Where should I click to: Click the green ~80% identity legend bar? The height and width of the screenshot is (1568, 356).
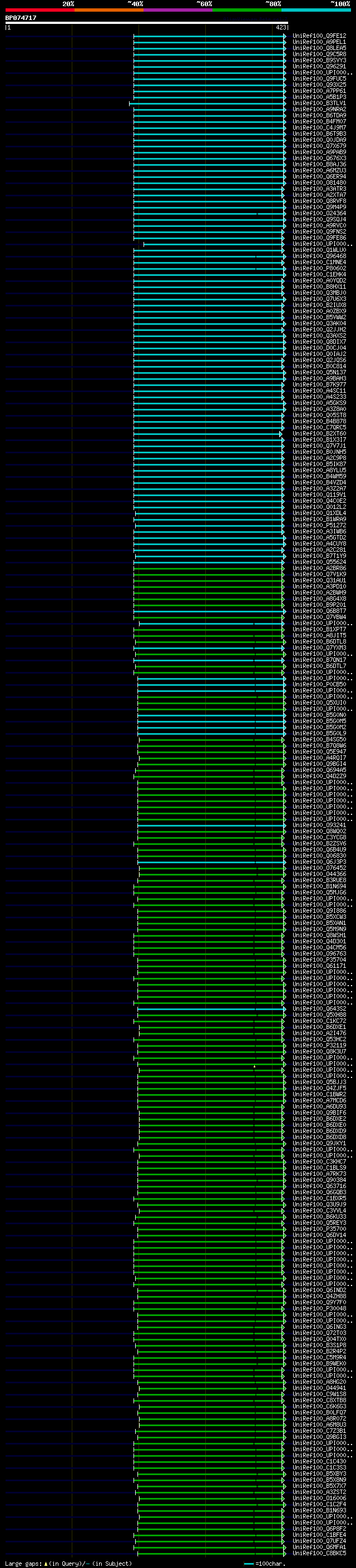tap(246, 11)
